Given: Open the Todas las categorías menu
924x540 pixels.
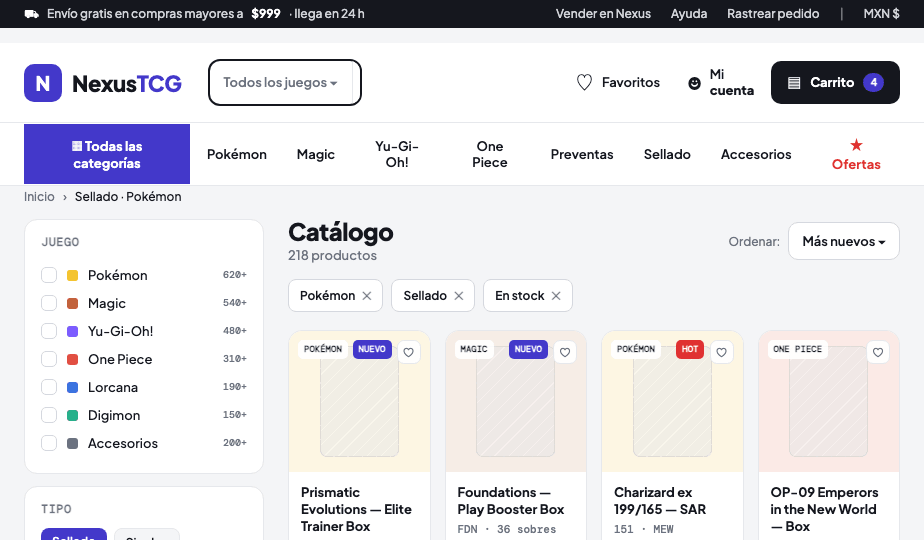Looking at the screenshot, I should coord(107,154).
